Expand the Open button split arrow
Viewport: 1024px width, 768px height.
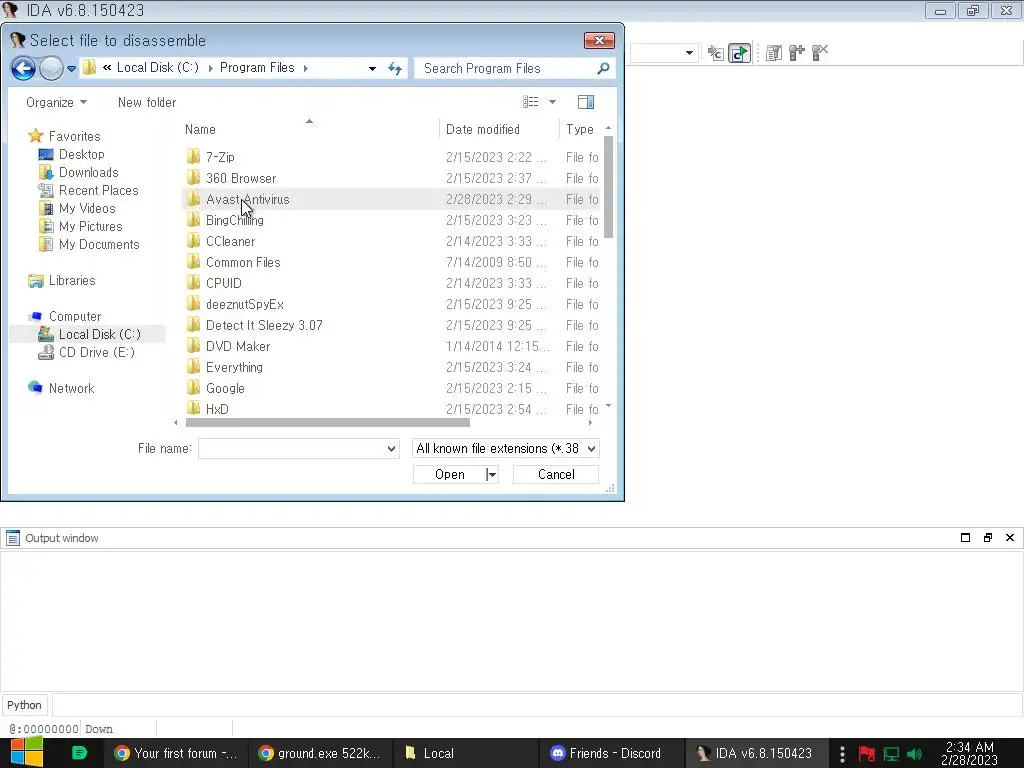(x=492, y=475)
